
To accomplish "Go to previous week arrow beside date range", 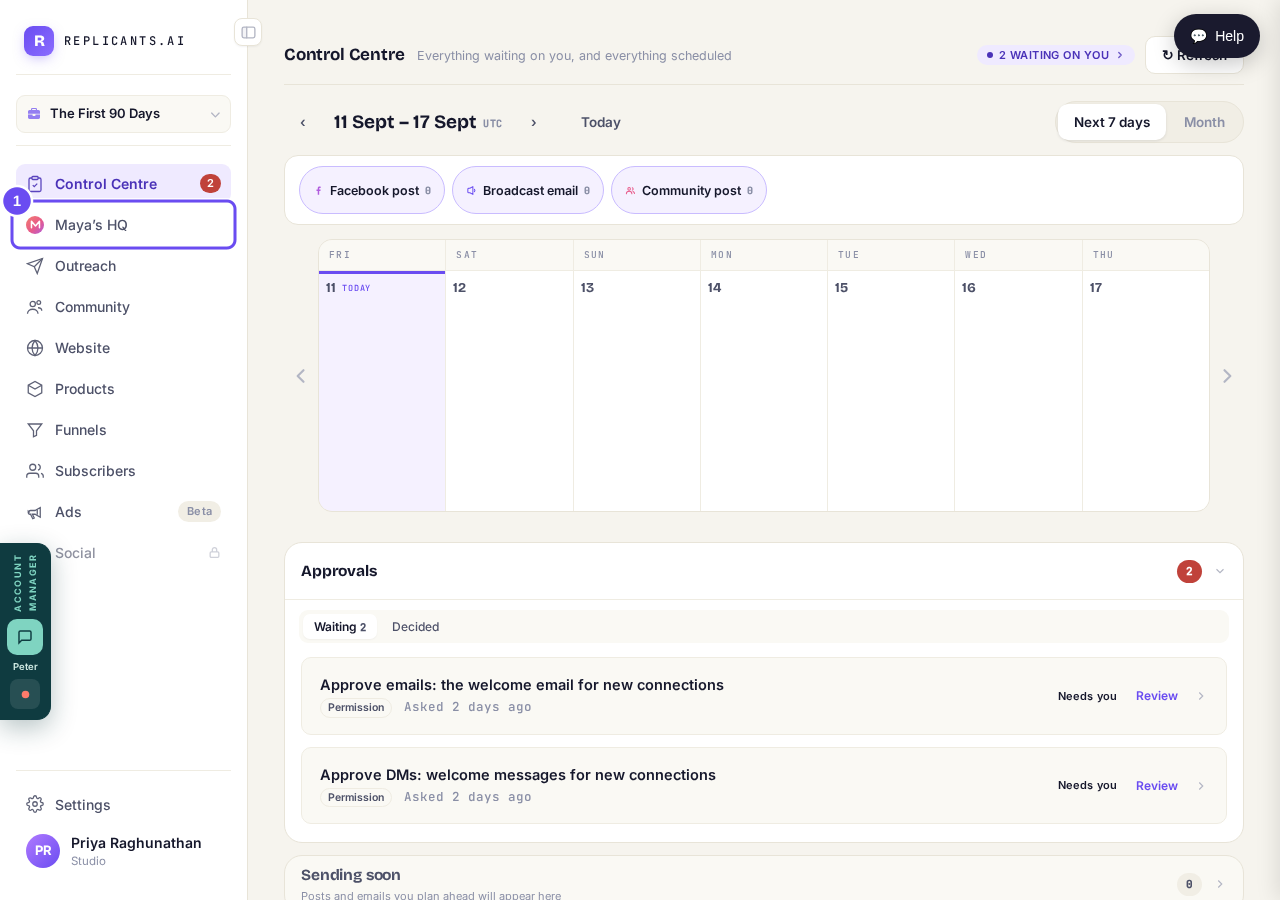I will point(303,122).
